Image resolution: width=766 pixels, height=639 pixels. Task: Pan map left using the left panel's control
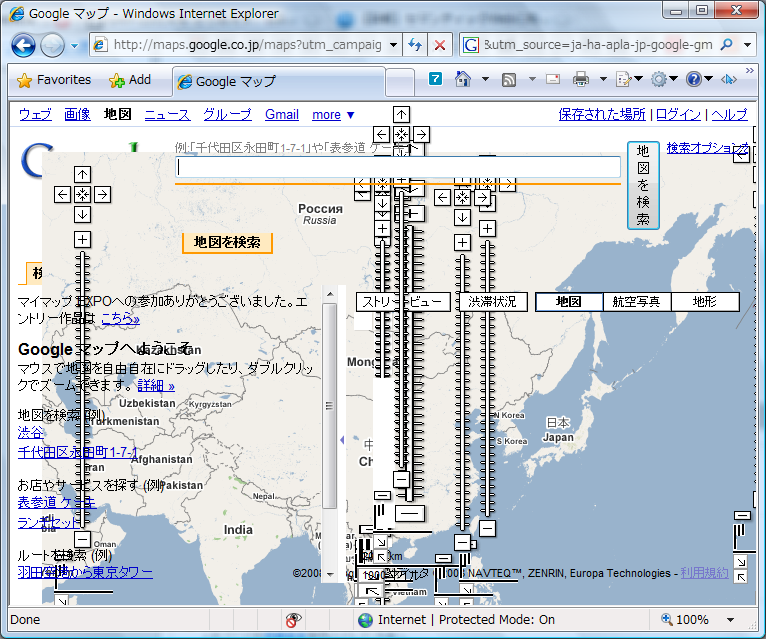tap(63, 194)
